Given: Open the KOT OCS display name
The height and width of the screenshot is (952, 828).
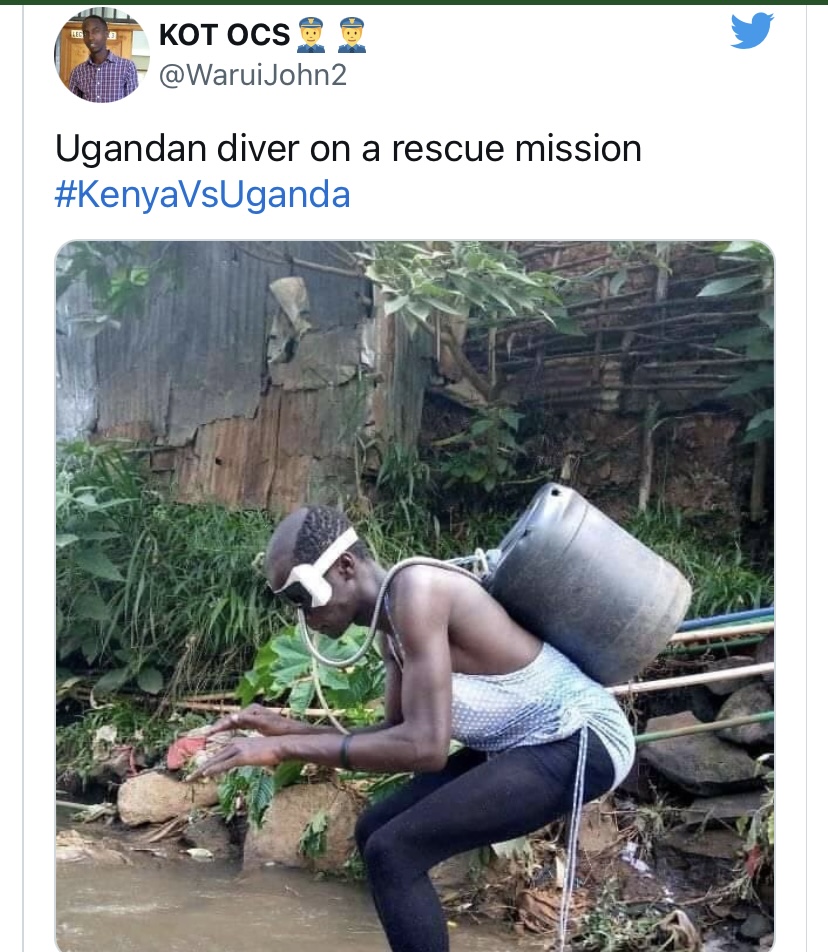Looking at the screenshot, I should [225, 35].
